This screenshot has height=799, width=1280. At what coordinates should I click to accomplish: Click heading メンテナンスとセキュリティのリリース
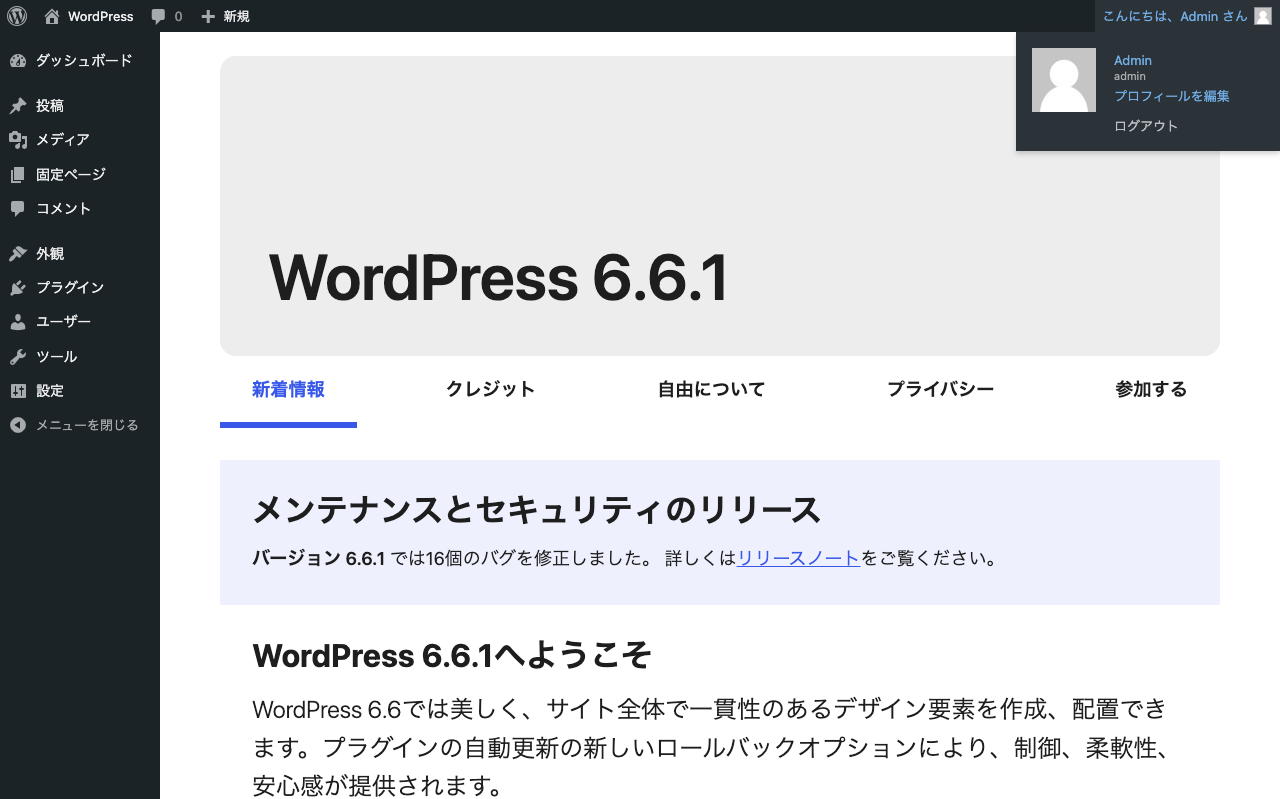[537, 510]
